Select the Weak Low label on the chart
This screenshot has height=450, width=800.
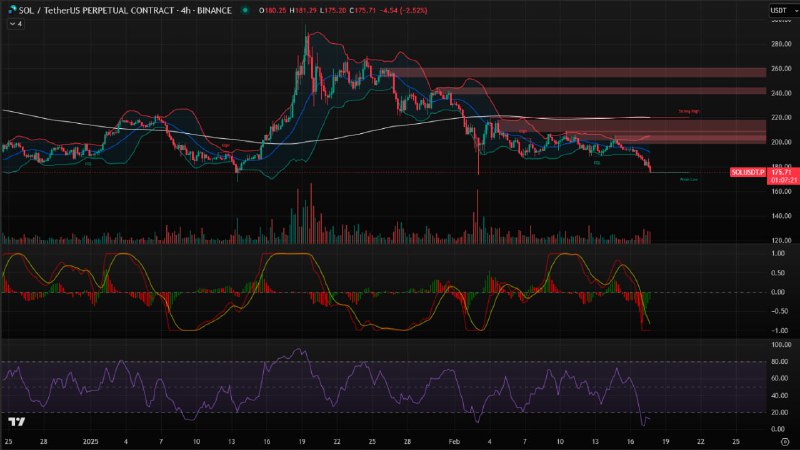(689, 180)
